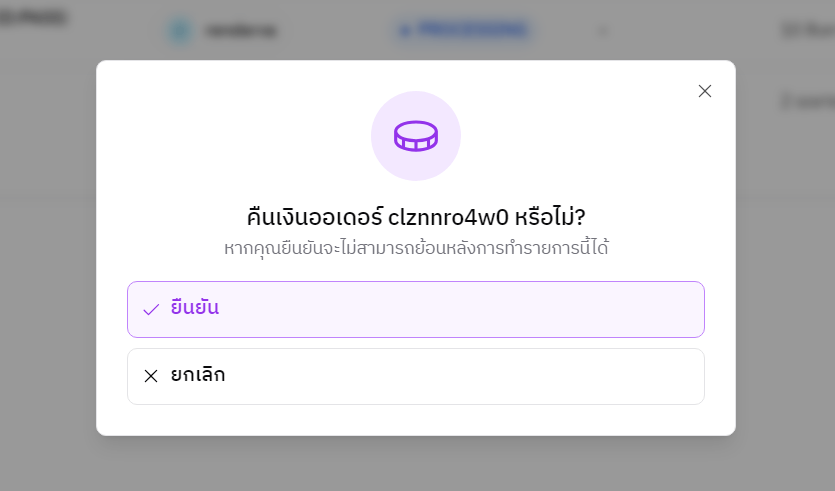Image resolution: width=835 pixels, height=491 pixels.
Task: Click the grey warning subtitle under the title
Action: (x=416, y=248)
